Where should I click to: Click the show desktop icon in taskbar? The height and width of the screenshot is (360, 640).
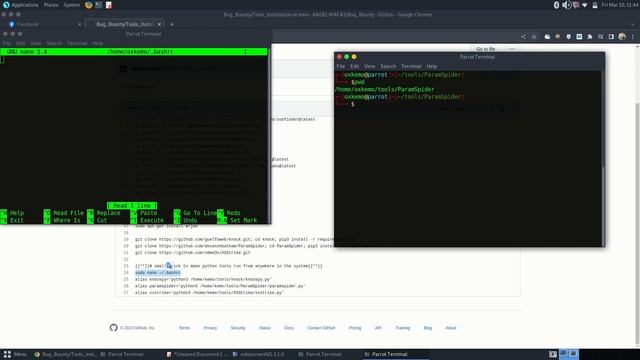tap(553, 354)
